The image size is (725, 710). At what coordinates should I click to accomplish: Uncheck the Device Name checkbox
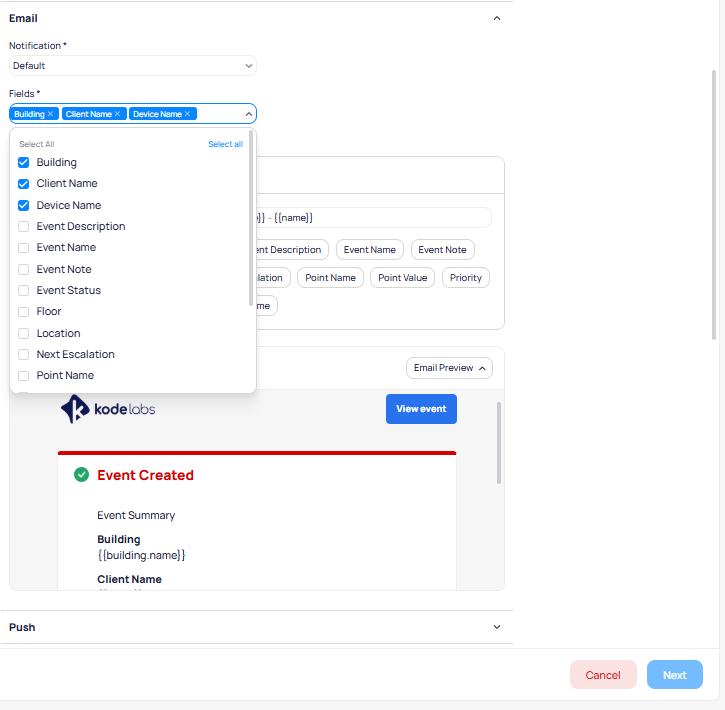tap(24, 205)
